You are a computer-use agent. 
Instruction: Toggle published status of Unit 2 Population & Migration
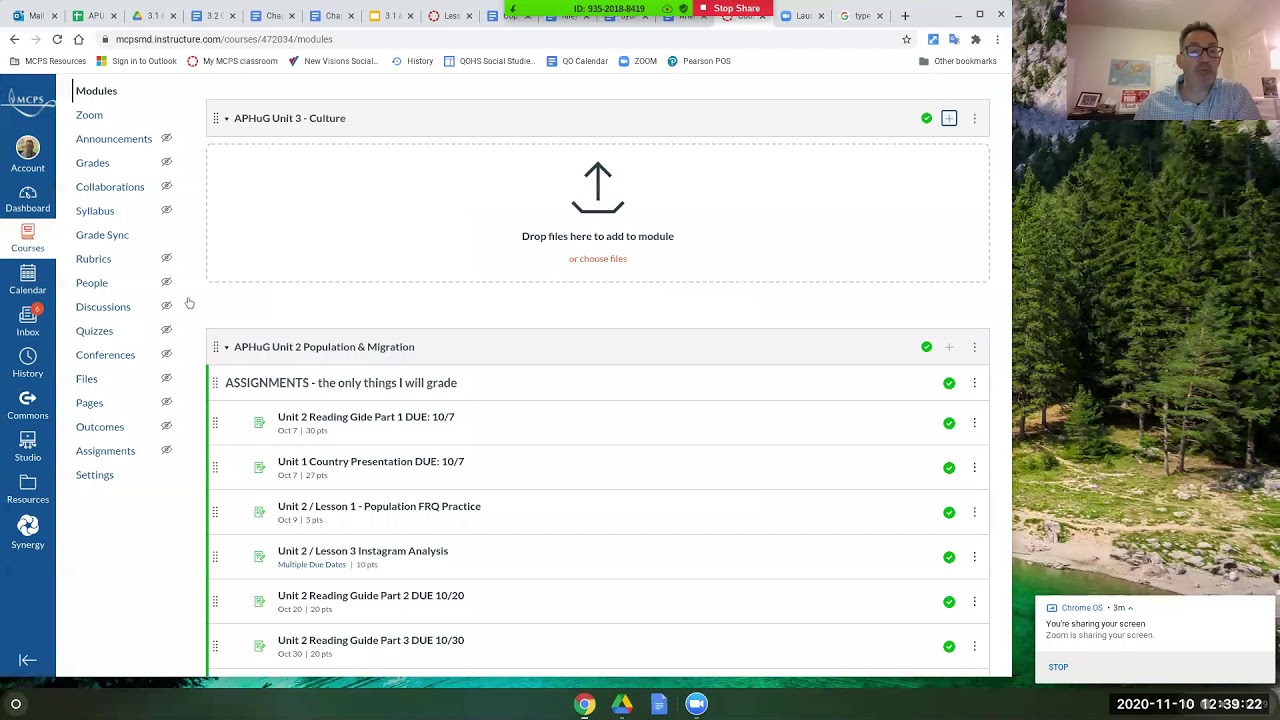click(x=926, y=347)
